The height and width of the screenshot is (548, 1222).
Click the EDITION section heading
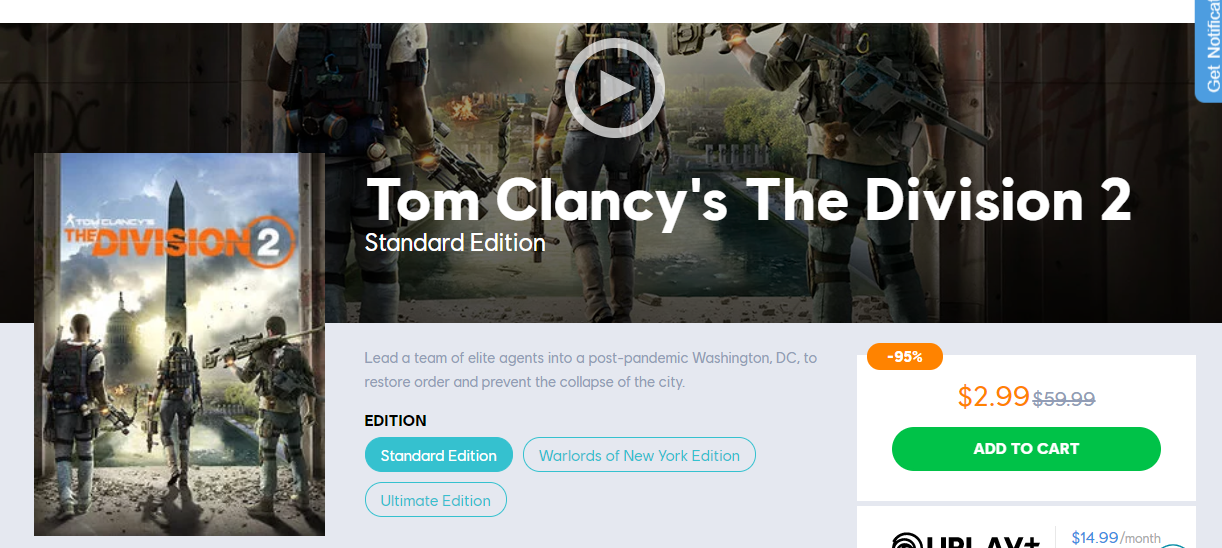pyautogui.click(x=396, y=421)
